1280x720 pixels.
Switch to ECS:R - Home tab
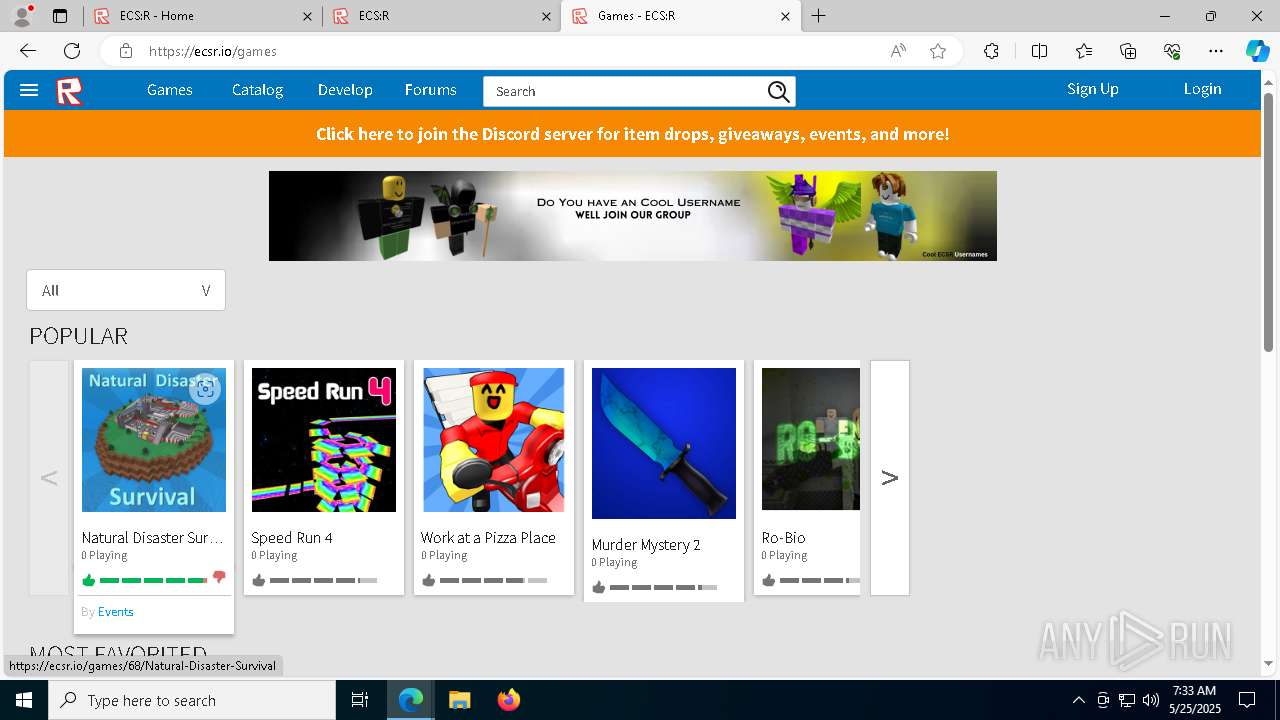tap(200, 16)
